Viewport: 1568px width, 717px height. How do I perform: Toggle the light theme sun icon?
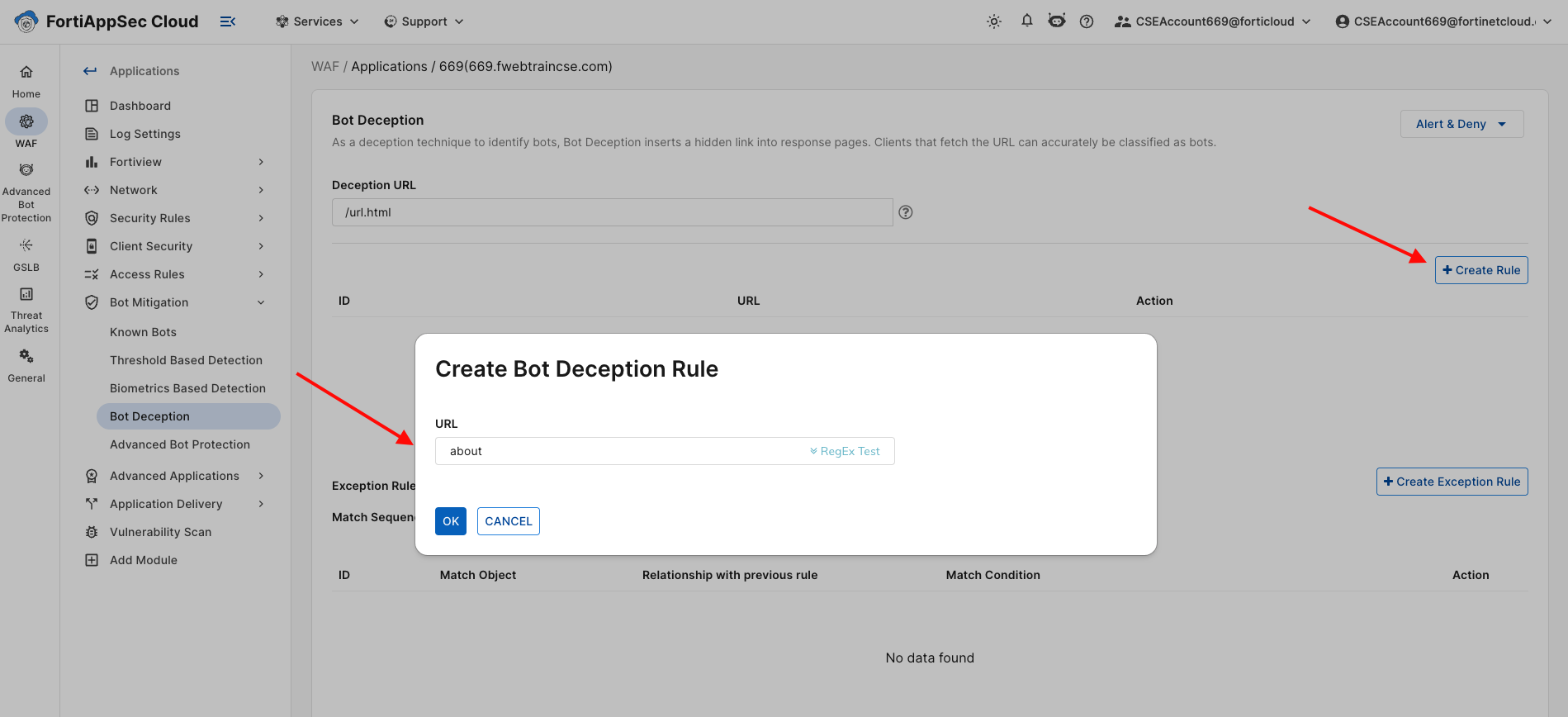point(994,21)
